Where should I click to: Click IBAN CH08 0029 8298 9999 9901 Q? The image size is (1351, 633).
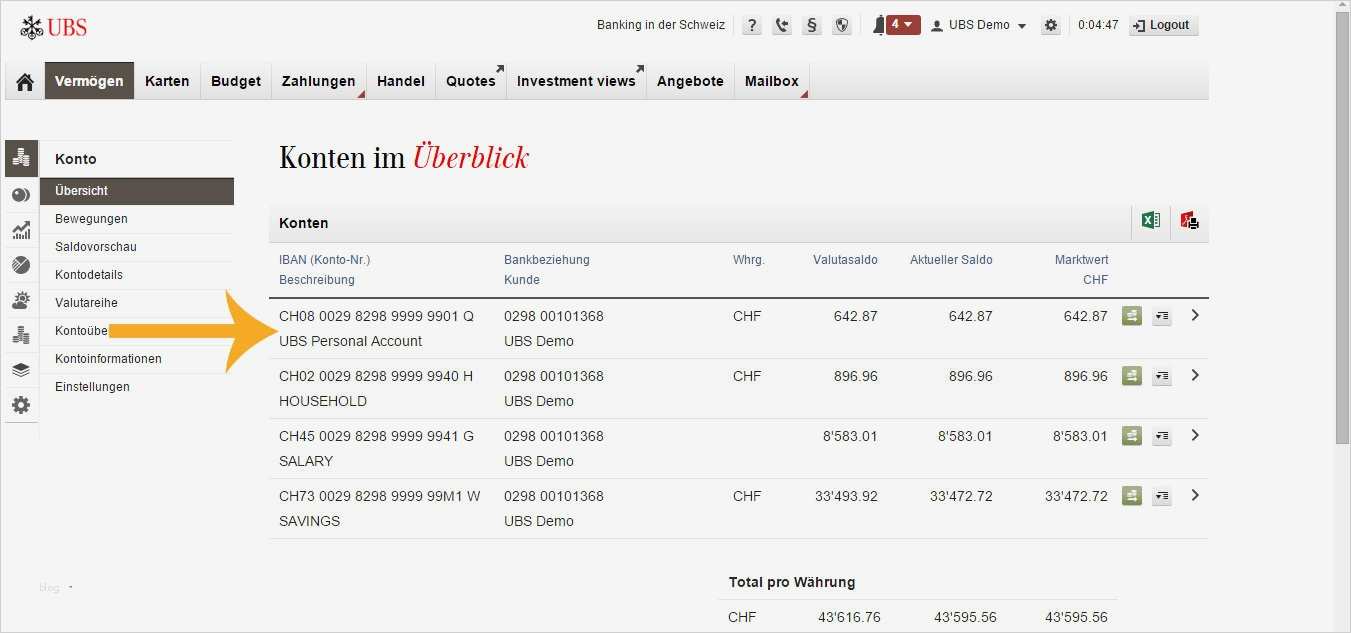point(376,316)
